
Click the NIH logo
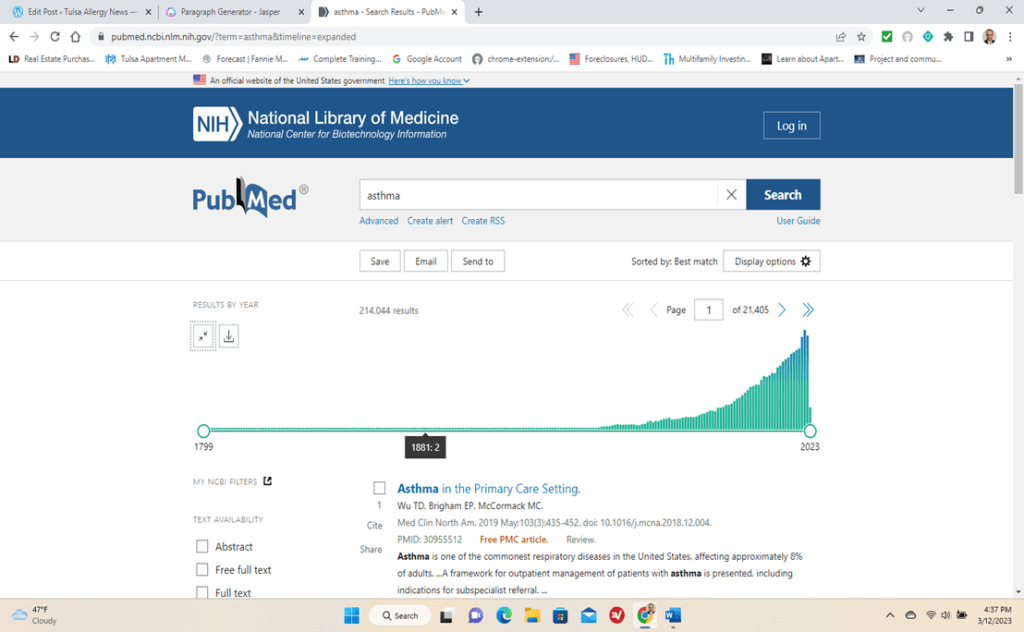217,124
